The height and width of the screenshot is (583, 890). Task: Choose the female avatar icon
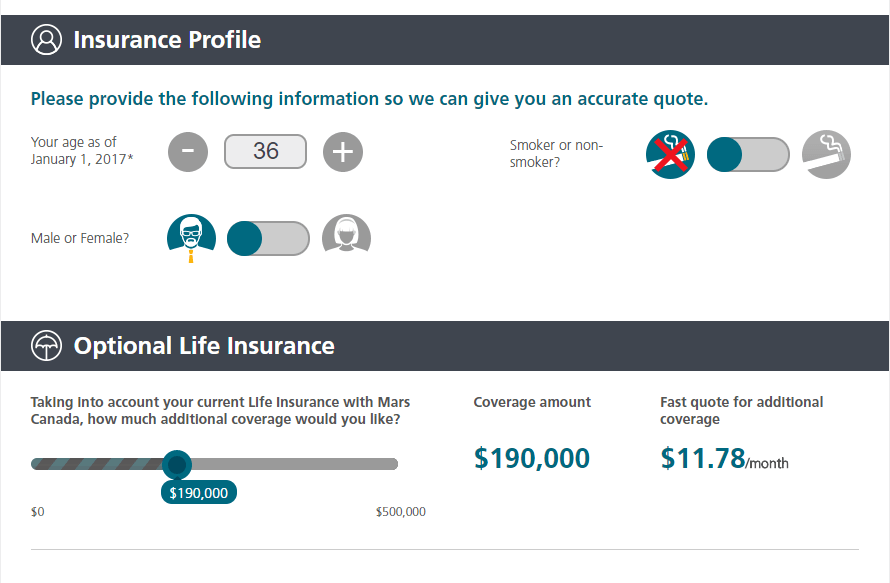(x=346, y=233)
